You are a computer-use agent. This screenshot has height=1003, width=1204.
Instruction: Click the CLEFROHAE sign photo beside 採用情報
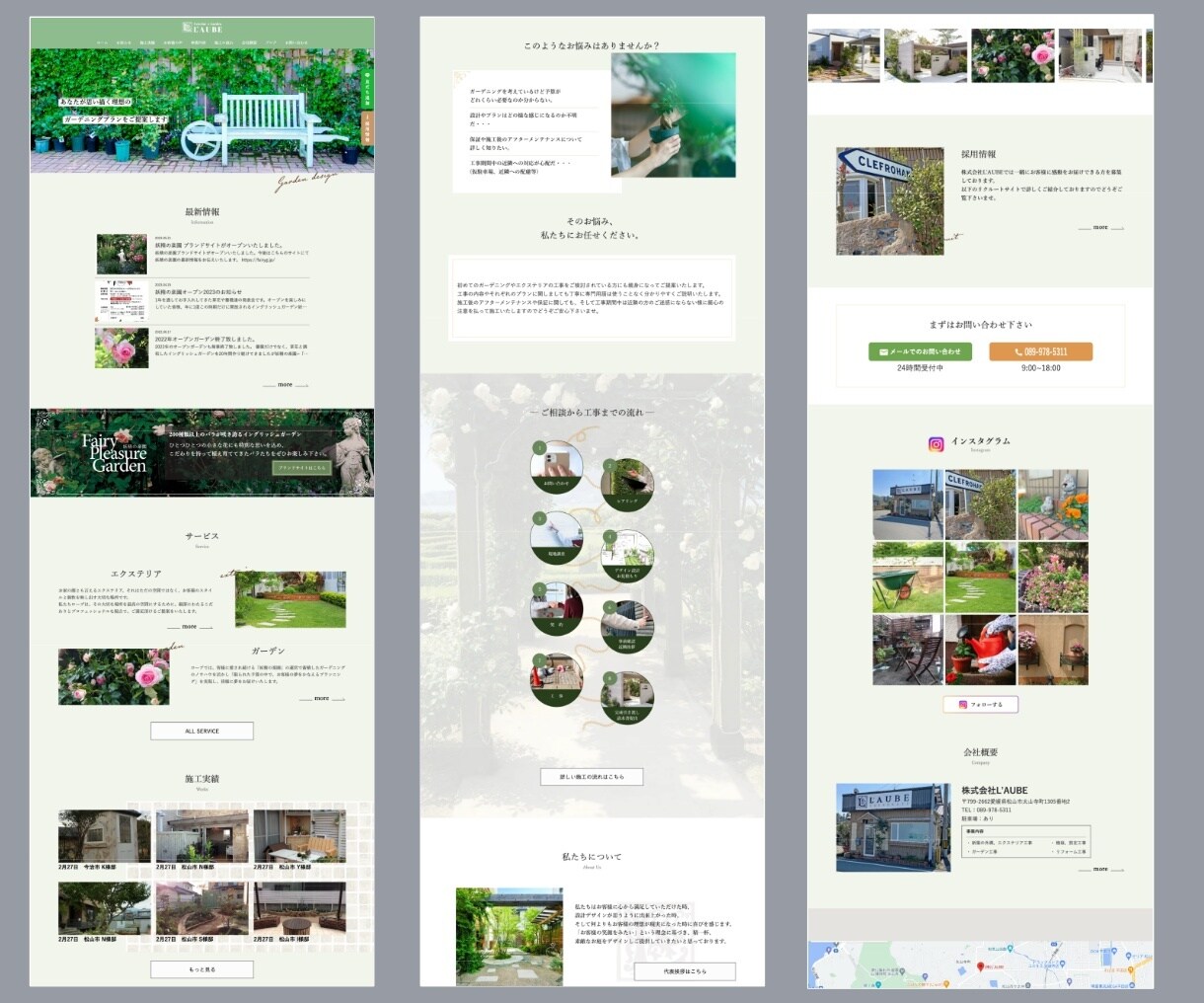(x=890, y=201)
